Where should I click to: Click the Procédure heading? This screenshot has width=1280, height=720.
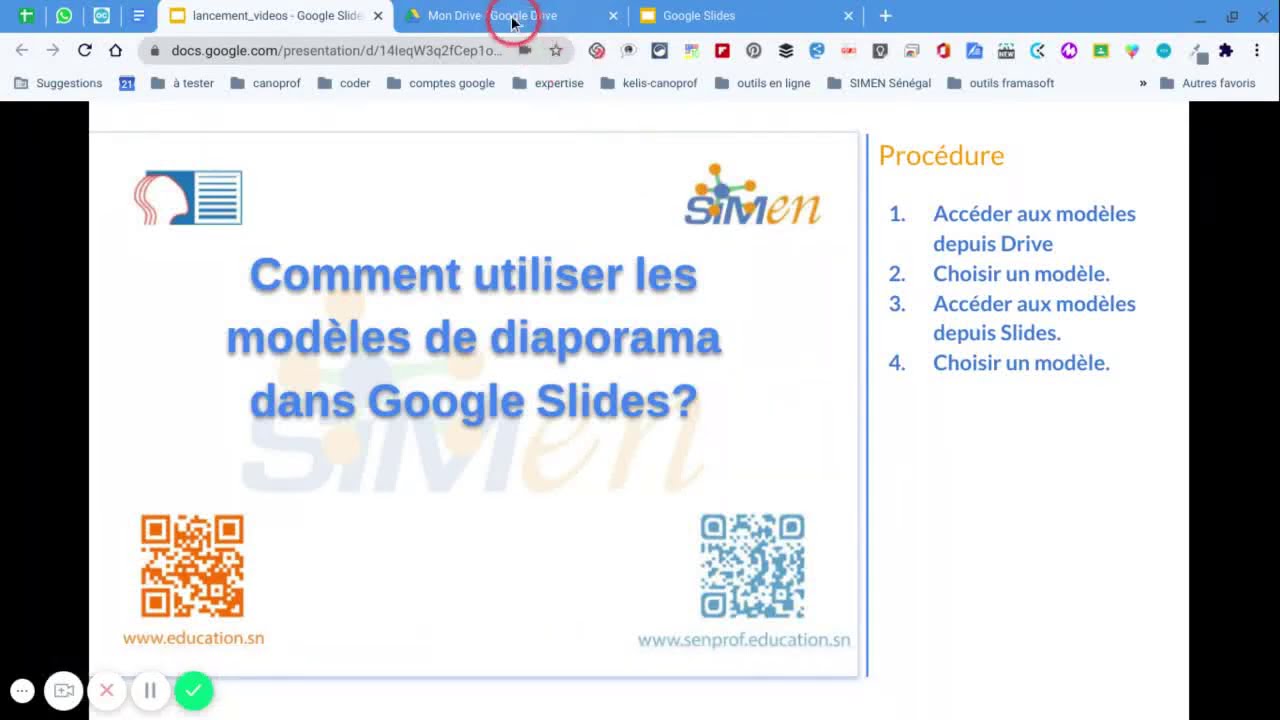pos(941,156)
